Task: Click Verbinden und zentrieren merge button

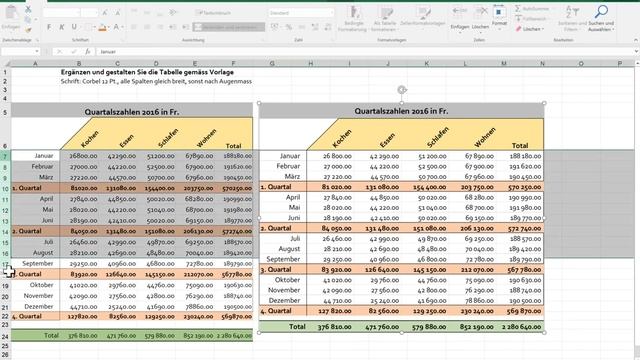Action: point(229,27)
